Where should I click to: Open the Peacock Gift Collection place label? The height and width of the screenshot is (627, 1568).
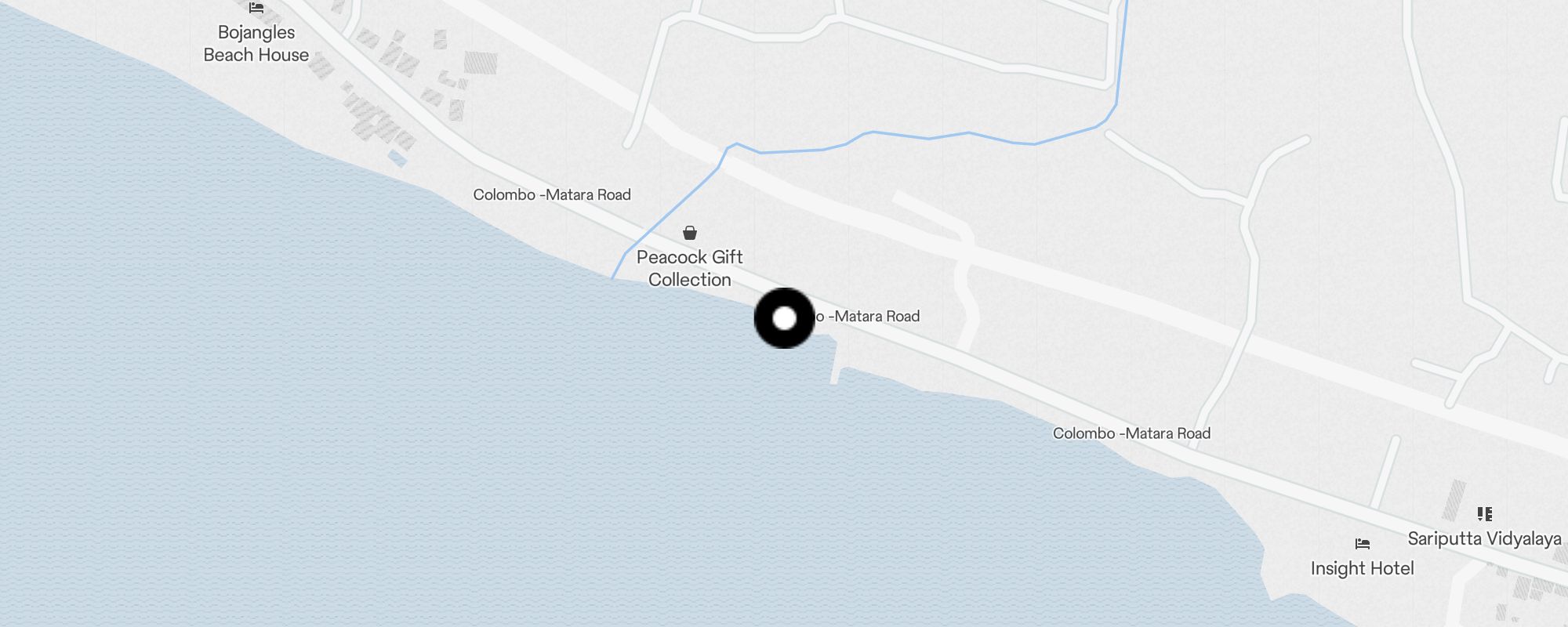(689, 268)
